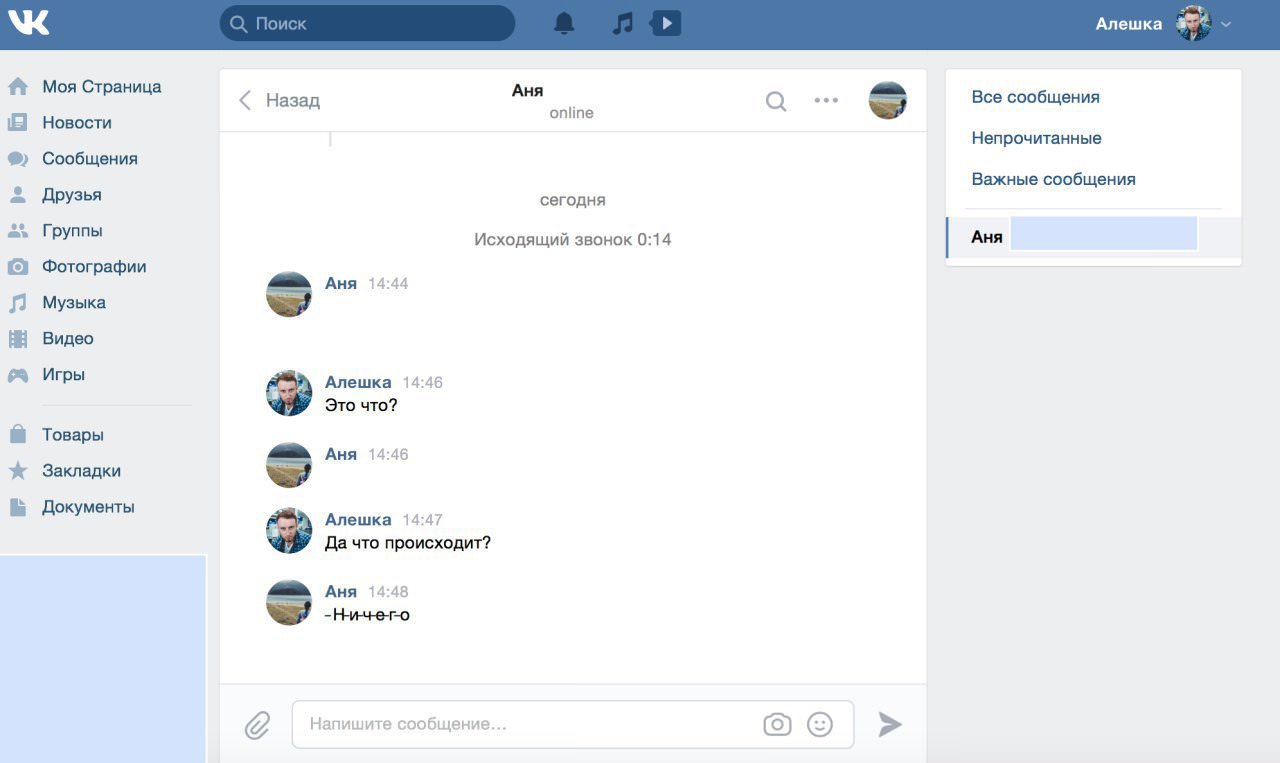
Task: Click the VK logo in the header
Action: tap(28, 22)
